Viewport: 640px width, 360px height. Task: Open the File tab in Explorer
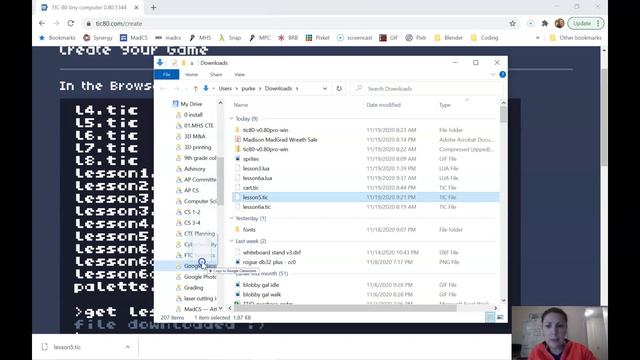[x=167, y=75]
